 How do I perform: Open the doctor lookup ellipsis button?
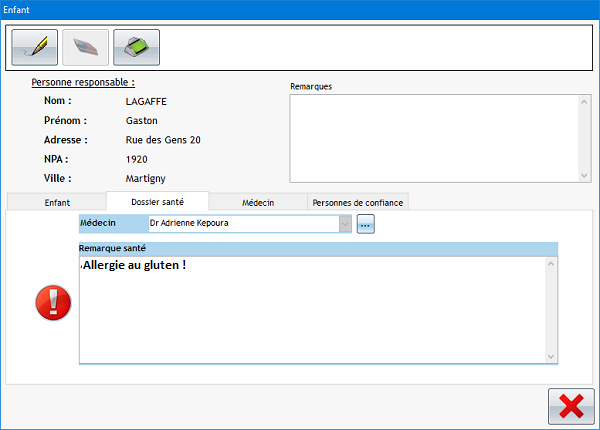coord(365,225)
